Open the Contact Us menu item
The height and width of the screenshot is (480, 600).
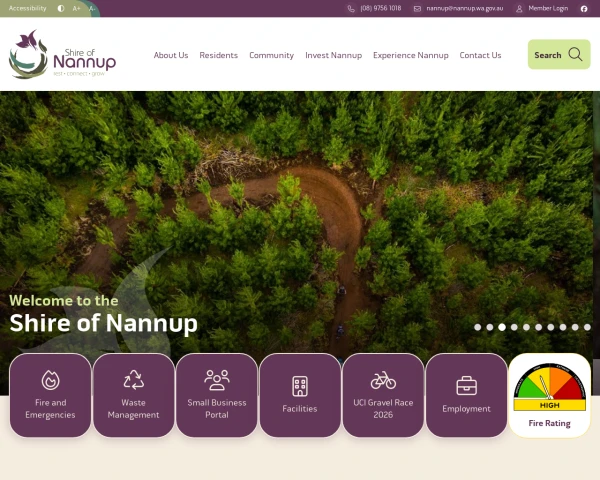coord(480,55)
